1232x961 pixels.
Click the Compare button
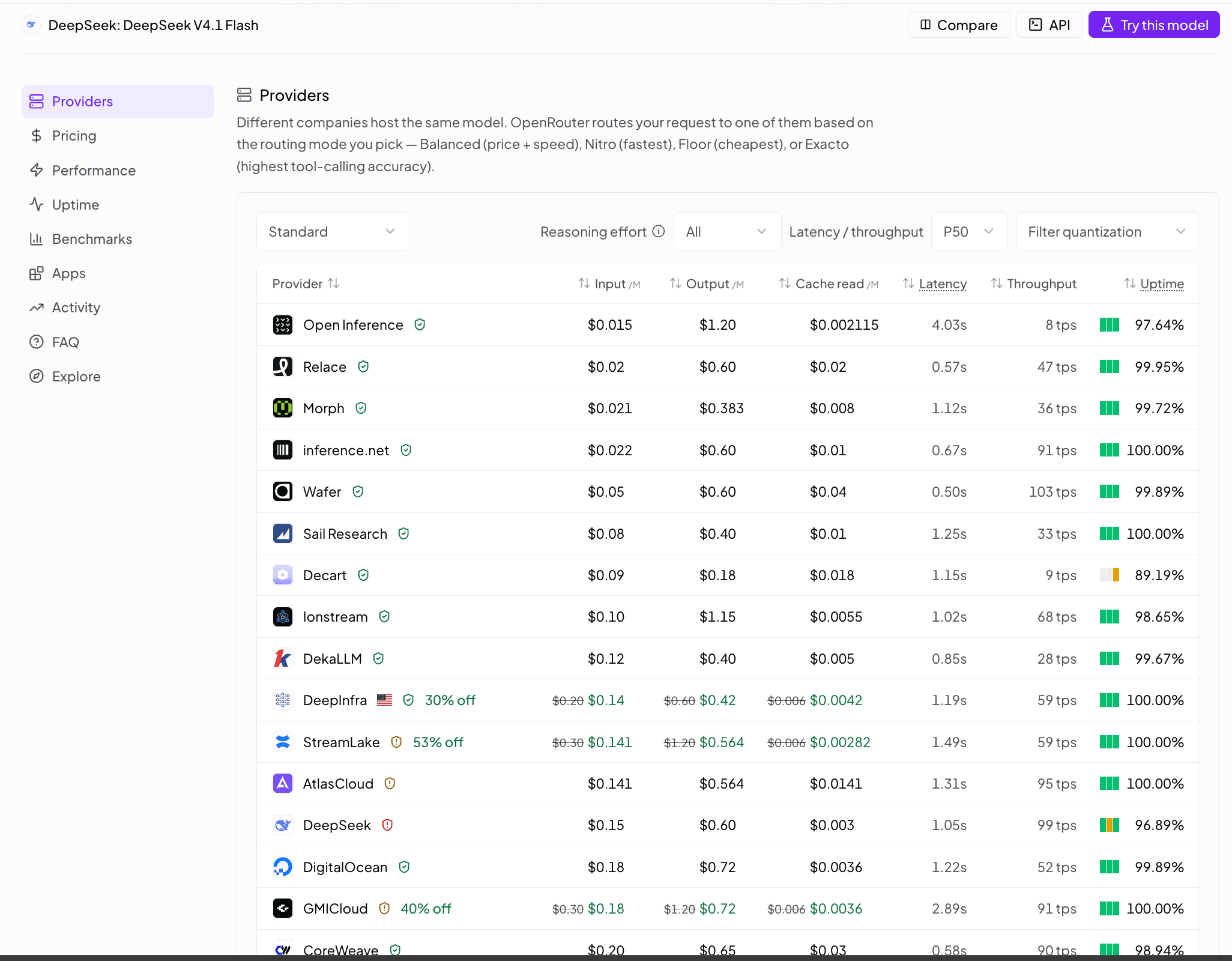959,25
